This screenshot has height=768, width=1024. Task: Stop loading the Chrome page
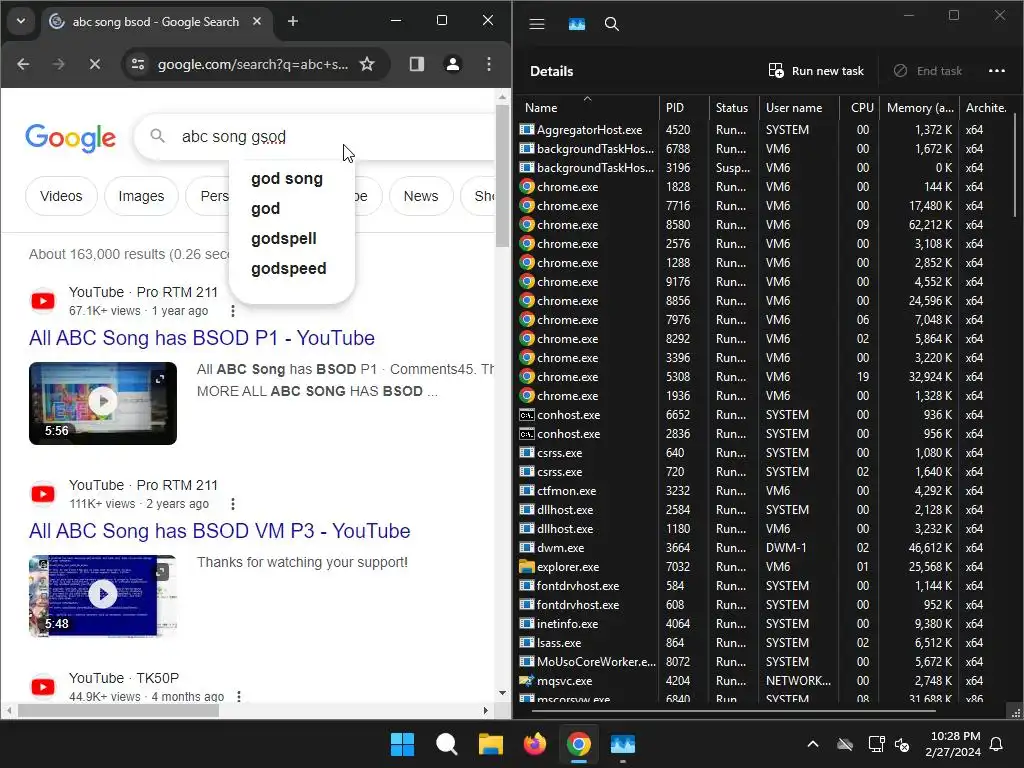(95, 64)
